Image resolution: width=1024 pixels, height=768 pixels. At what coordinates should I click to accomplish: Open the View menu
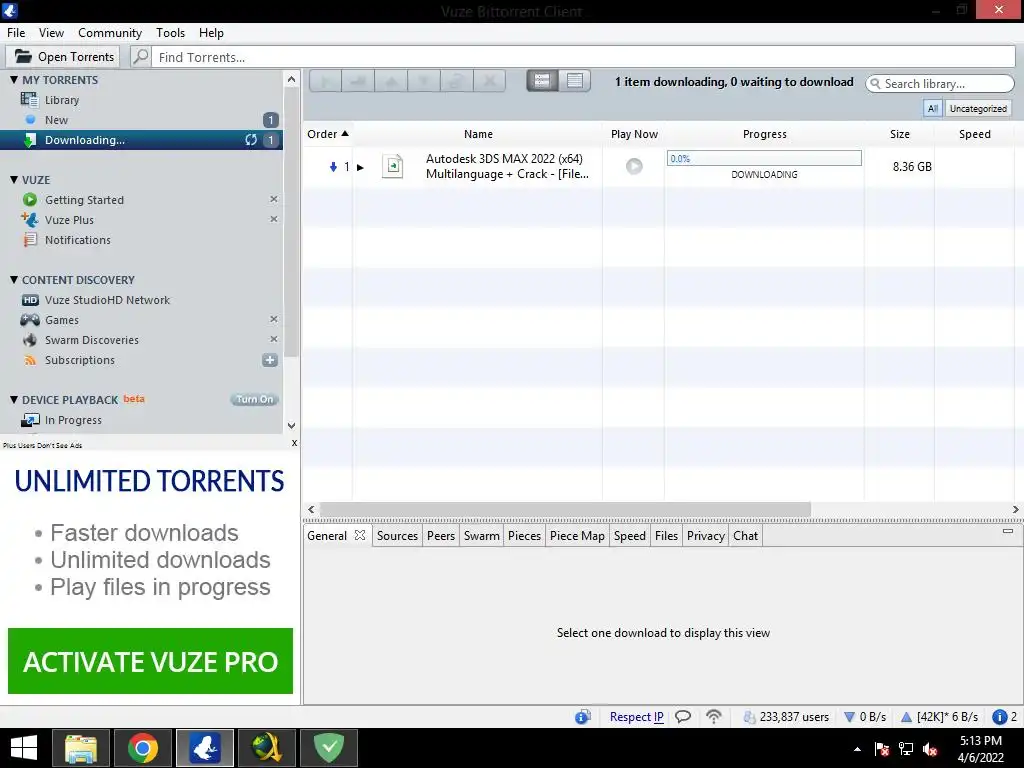51,33
